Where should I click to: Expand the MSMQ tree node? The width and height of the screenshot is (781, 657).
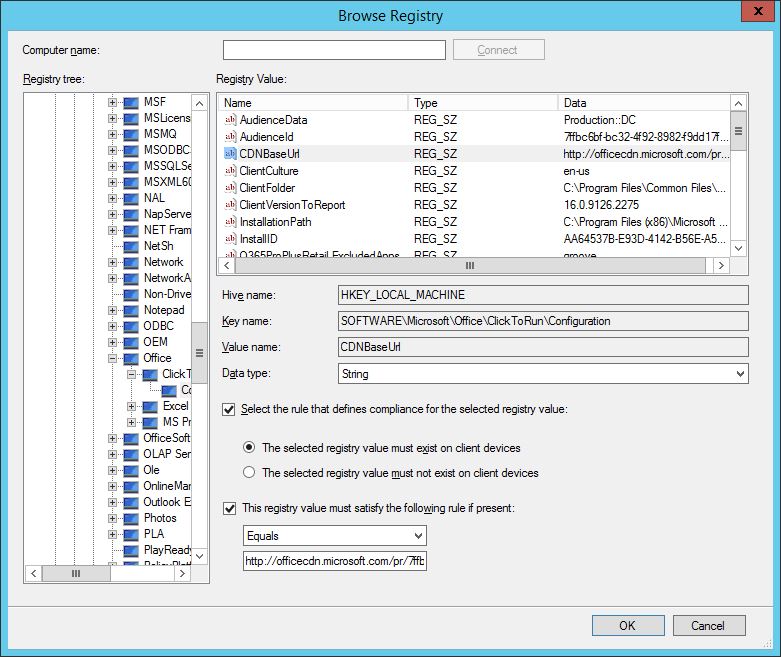(113, 134)
